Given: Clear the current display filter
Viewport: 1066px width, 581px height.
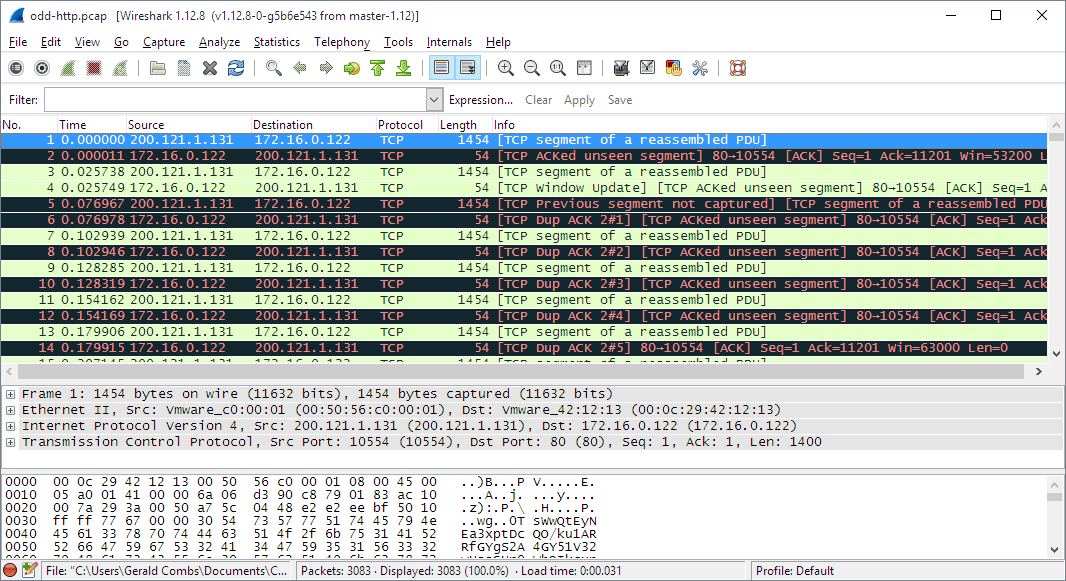Looking at the screenshot, I should click(538, 99).
